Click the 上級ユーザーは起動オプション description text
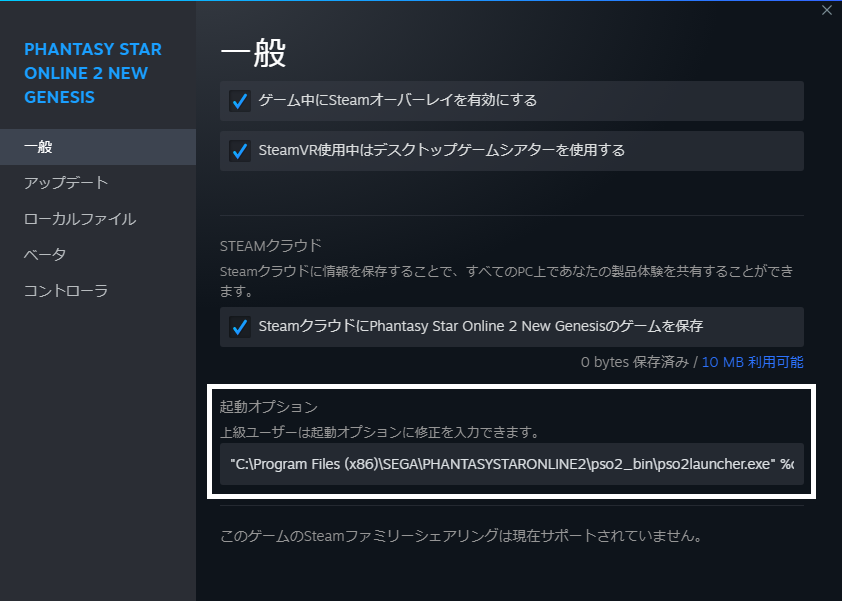Image resolution: width=842 pixels, height=601 pixels. click(380, 432)
